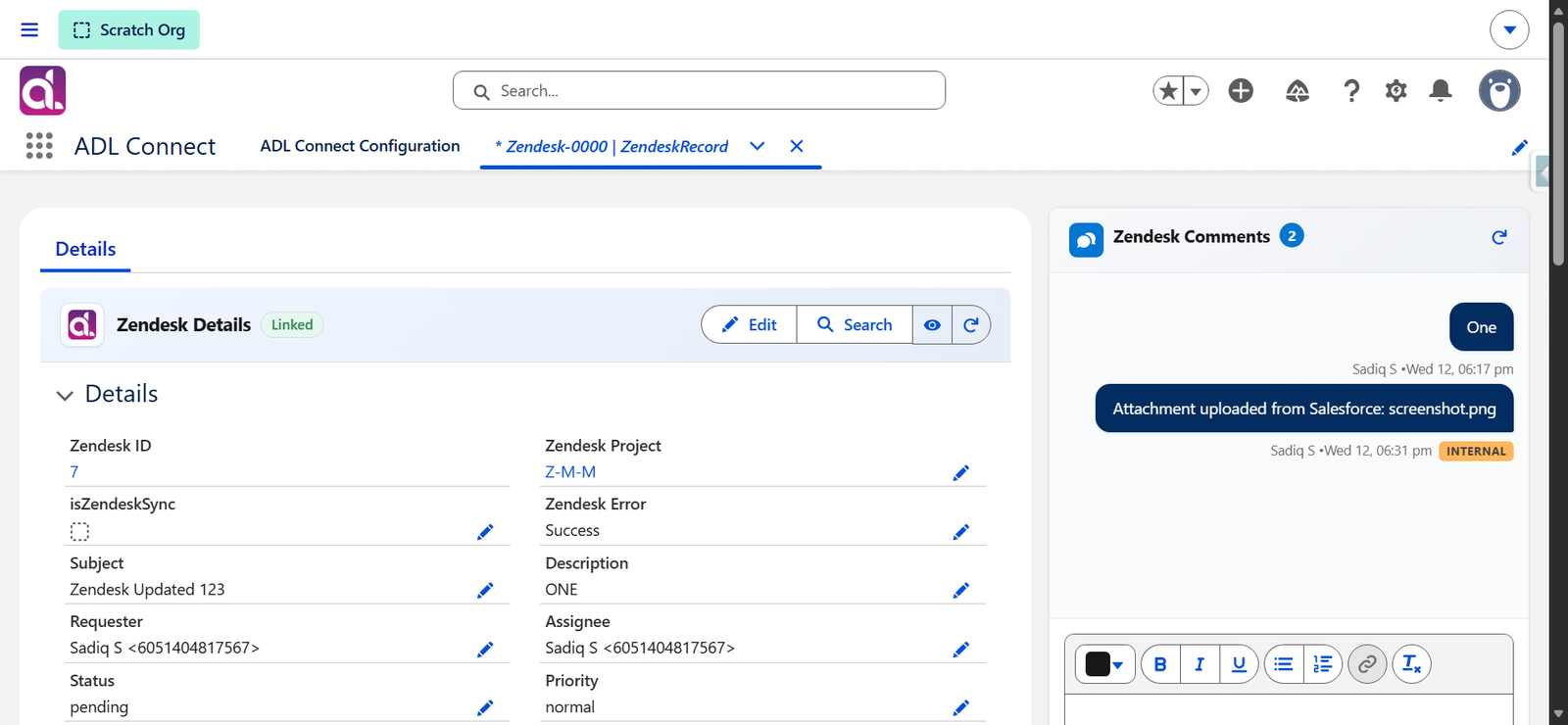This screenshot has height=725, width=1568.
Task: Edit the isZendeskSync field pencil
Action: [485, 532]
